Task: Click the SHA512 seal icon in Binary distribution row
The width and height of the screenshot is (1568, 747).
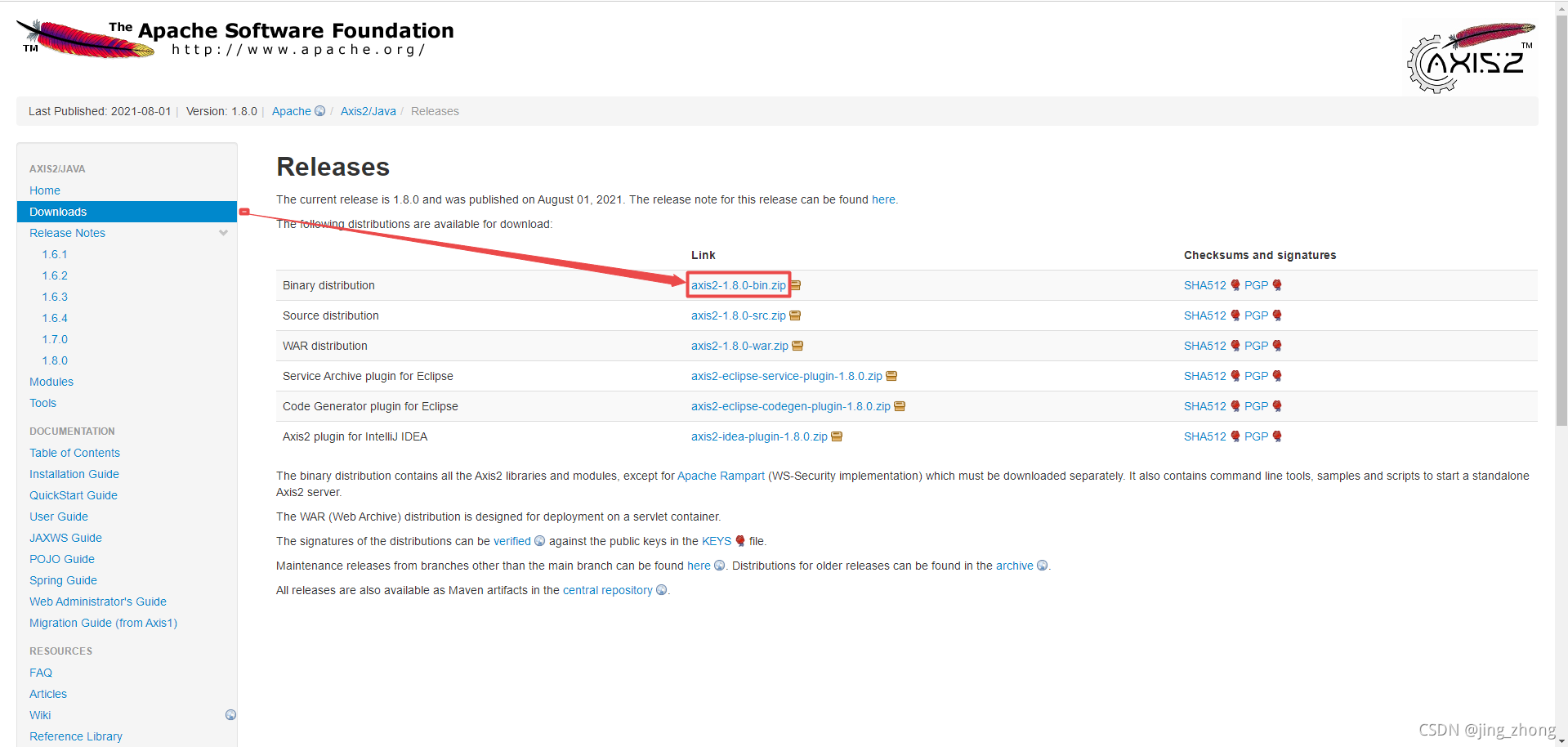Action: coord(1235,285)
